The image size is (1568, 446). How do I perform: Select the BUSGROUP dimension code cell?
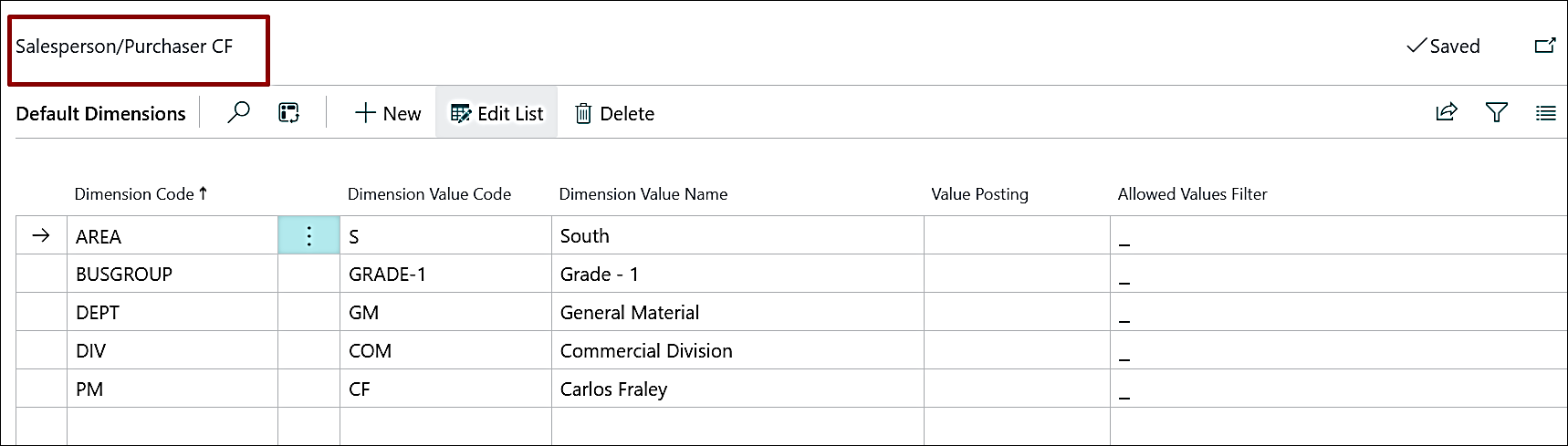coord(172,274)
